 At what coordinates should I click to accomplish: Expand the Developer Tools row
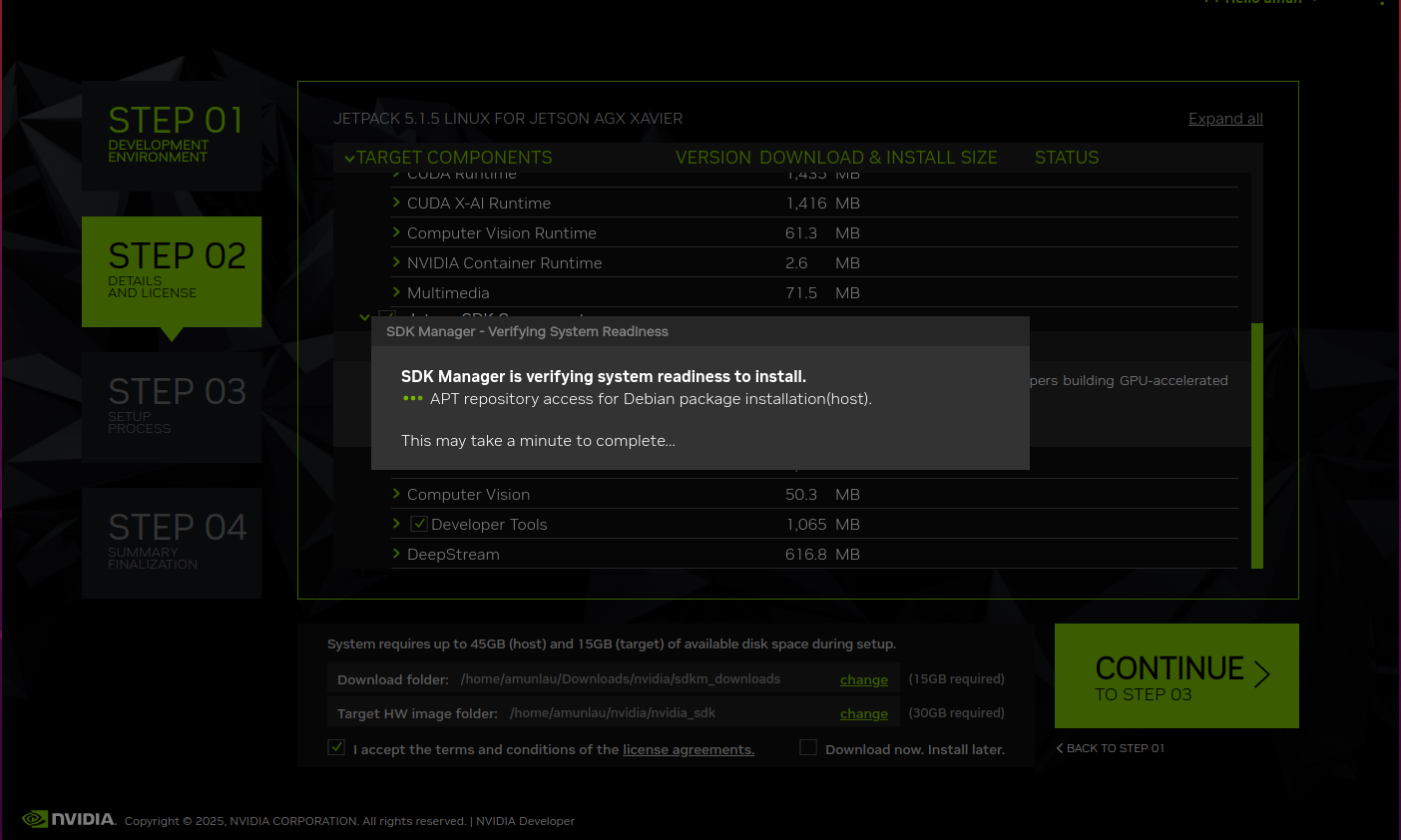pos(396,524)
